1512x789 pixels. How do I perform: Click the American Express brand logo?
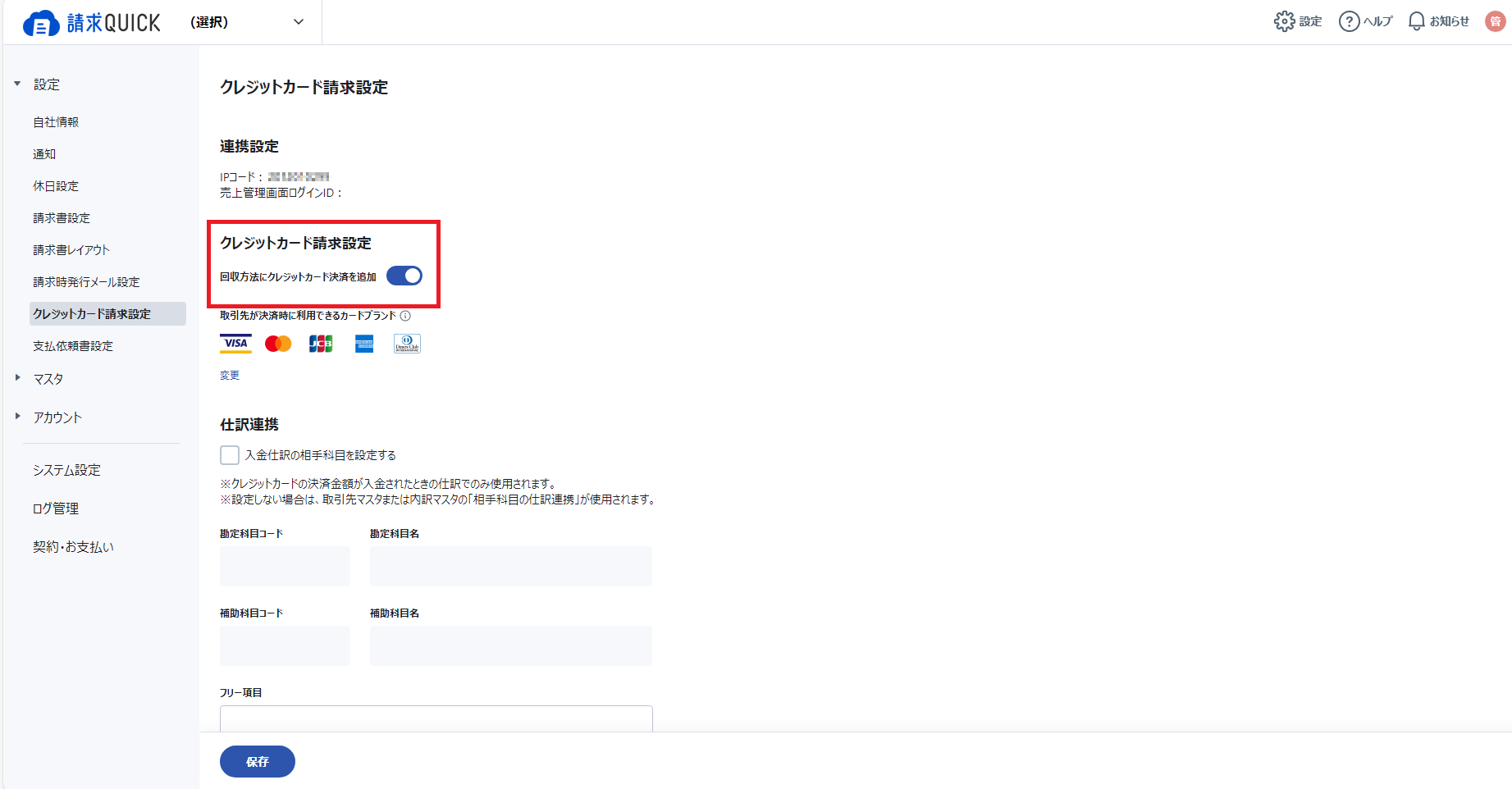364,344
